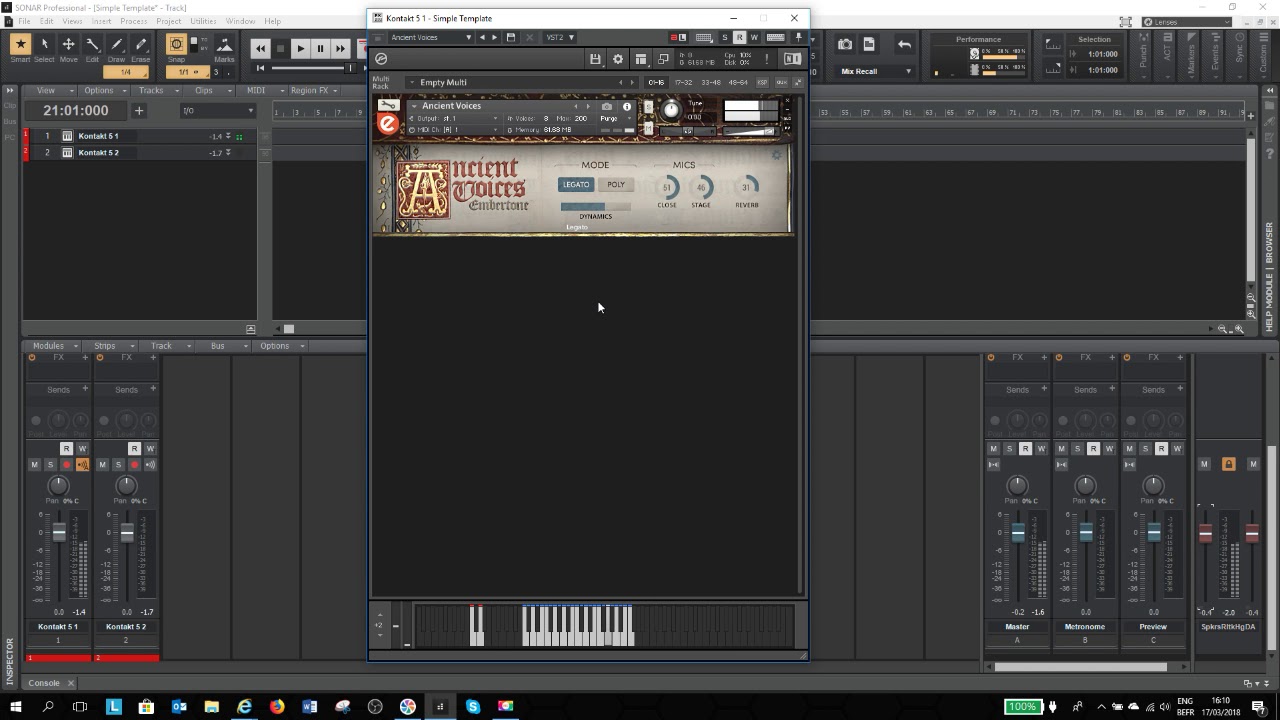Click Kontakt save disk icon in main bar
Image resolution: width=1280 pixels, height=720 pixels.
pos(595,59)
